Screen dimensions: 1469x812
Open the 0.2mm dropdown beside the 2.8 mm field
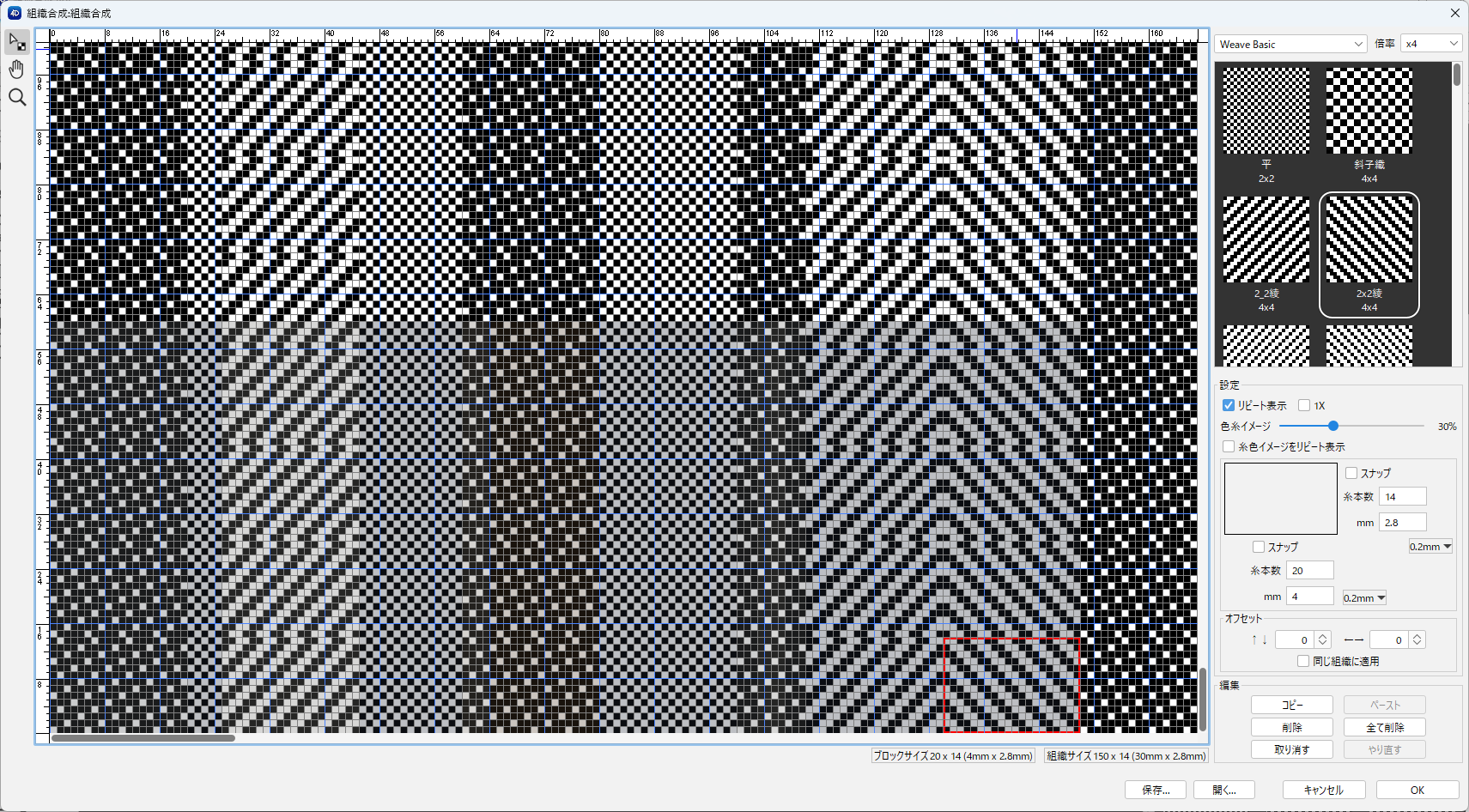(1430, 547)
